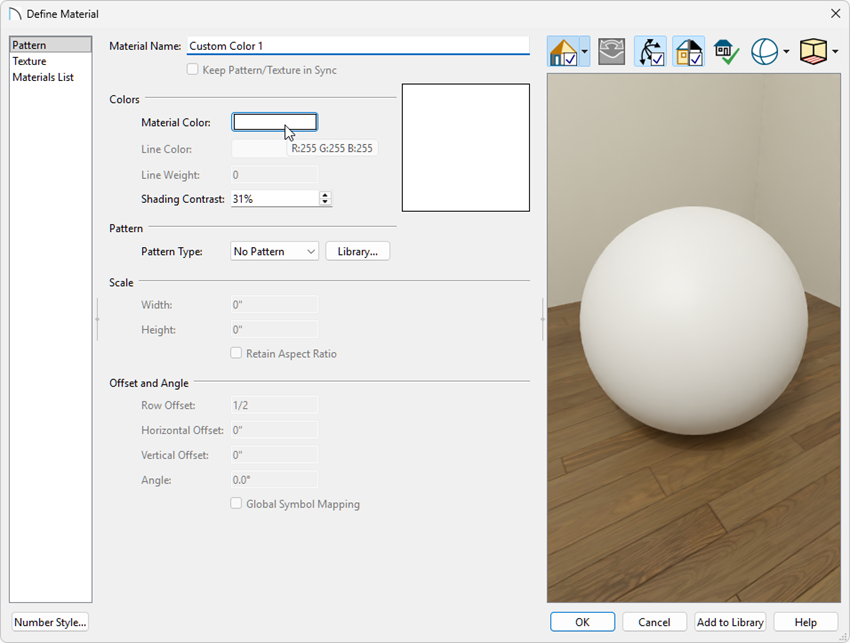Enable Keep Pattern/Texture in Sync

click(x=192, y=69)
